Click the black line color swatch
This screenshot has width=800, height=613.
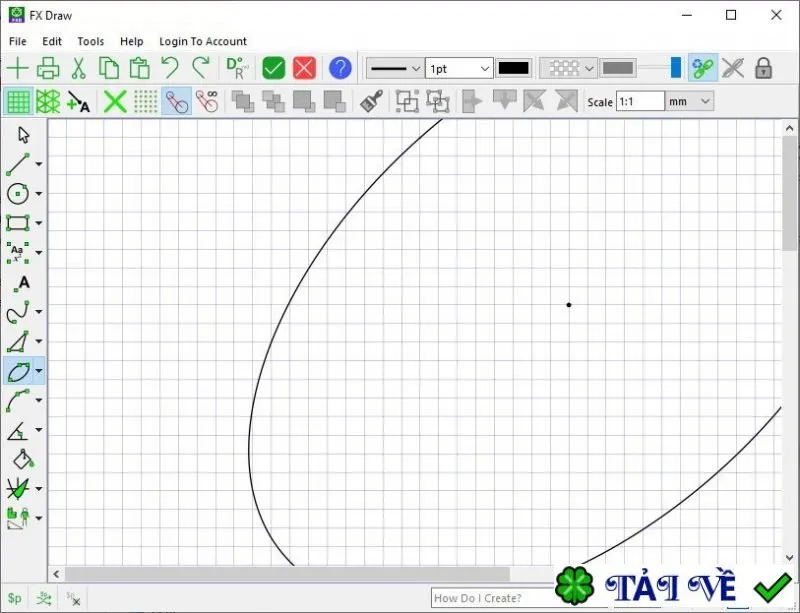pos(513,68)
